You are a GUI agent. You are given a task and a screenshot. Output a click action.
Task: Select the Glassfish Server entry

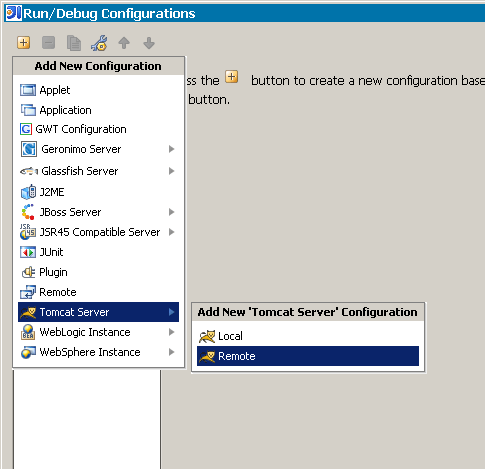(x=98, y=171)
